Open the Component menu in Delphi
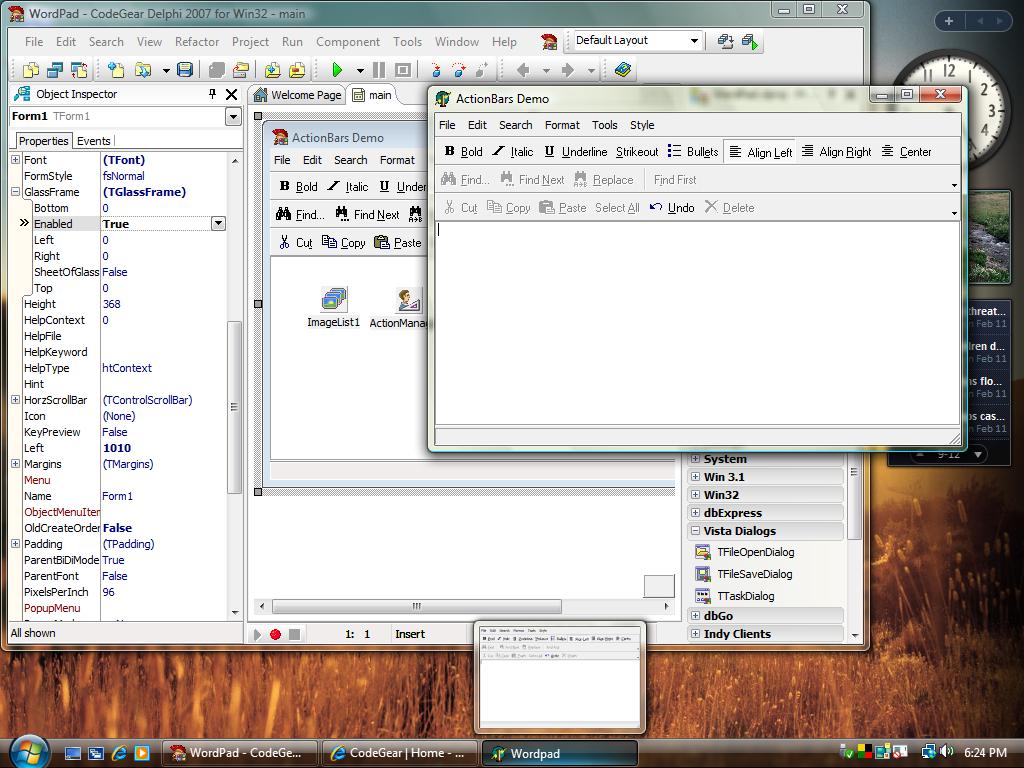Viewport: 1024px width, 768px height. tap(347, 42)
